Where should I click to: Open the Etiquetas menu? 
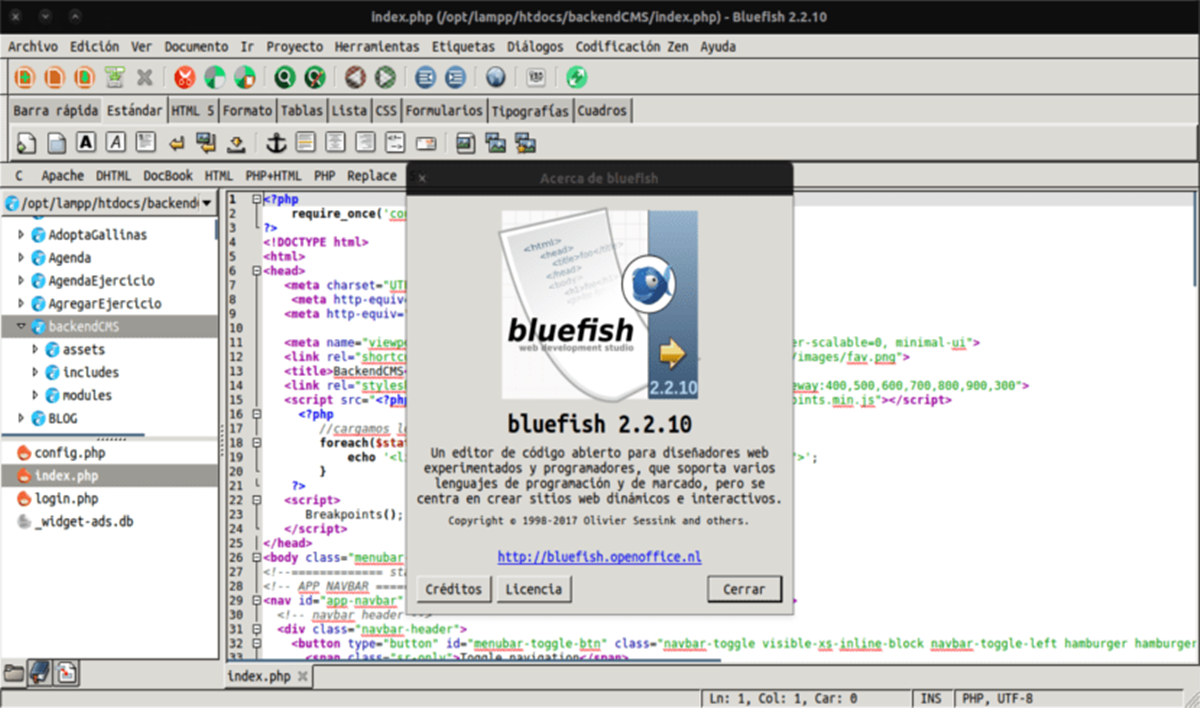[x=463, y=46]
